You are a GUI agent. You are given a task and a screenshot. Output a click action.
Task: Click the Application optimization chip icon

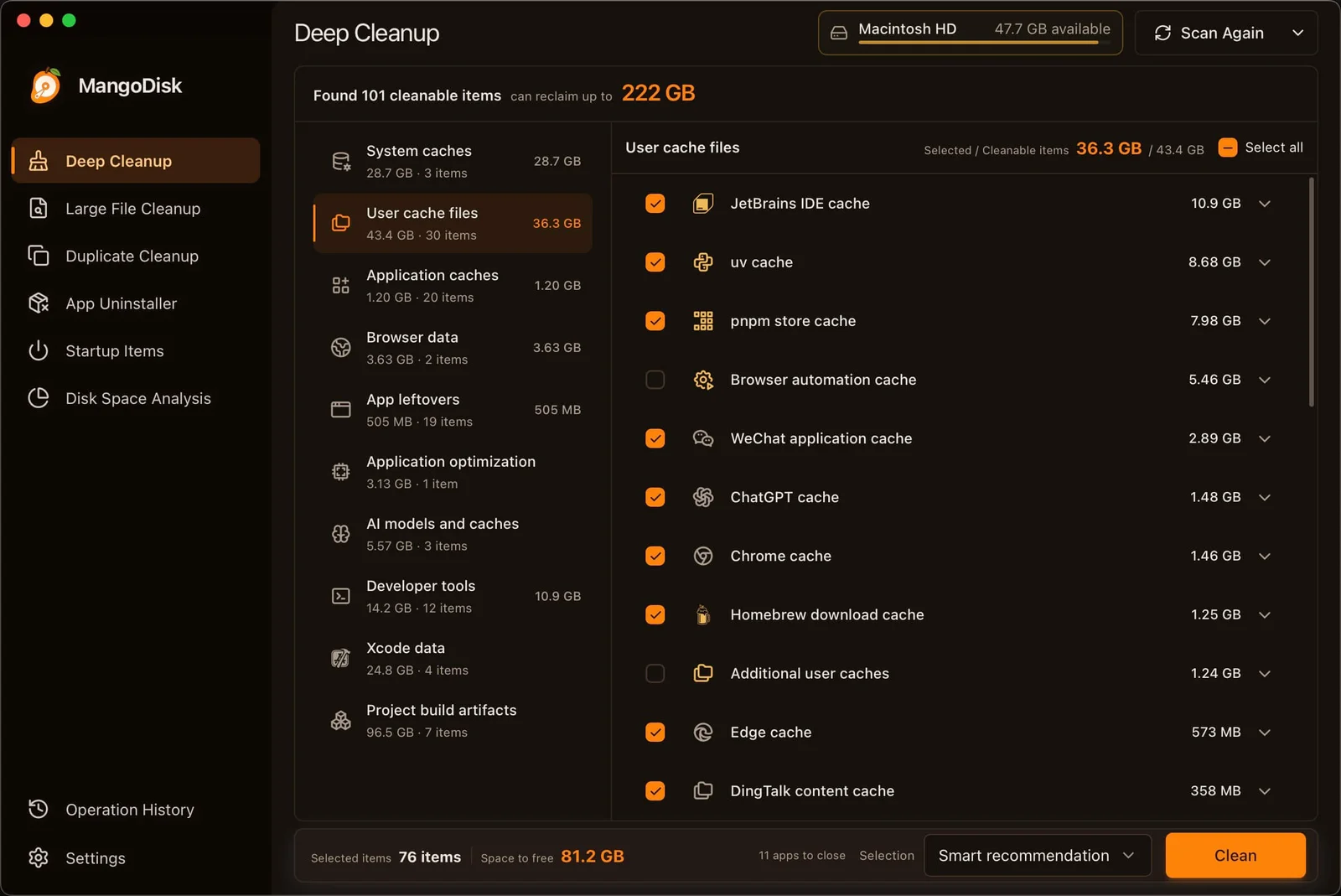340,472
